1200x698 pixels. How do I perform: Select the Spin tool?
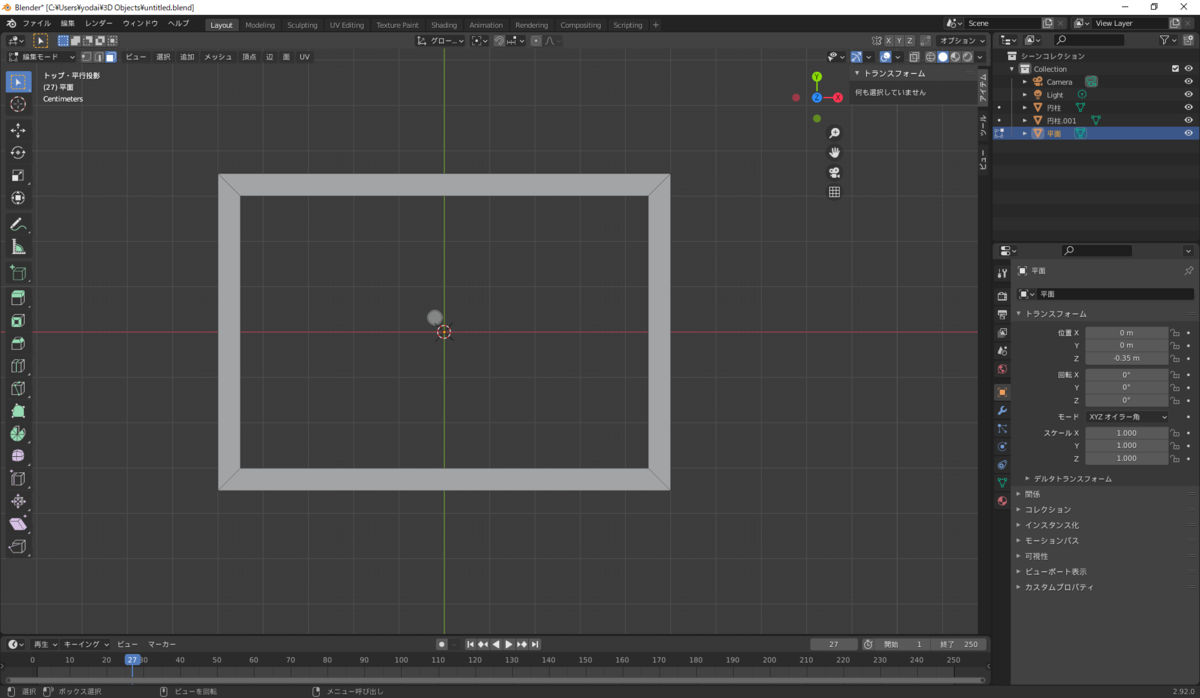pyautogui.click(x=18, y=434)
